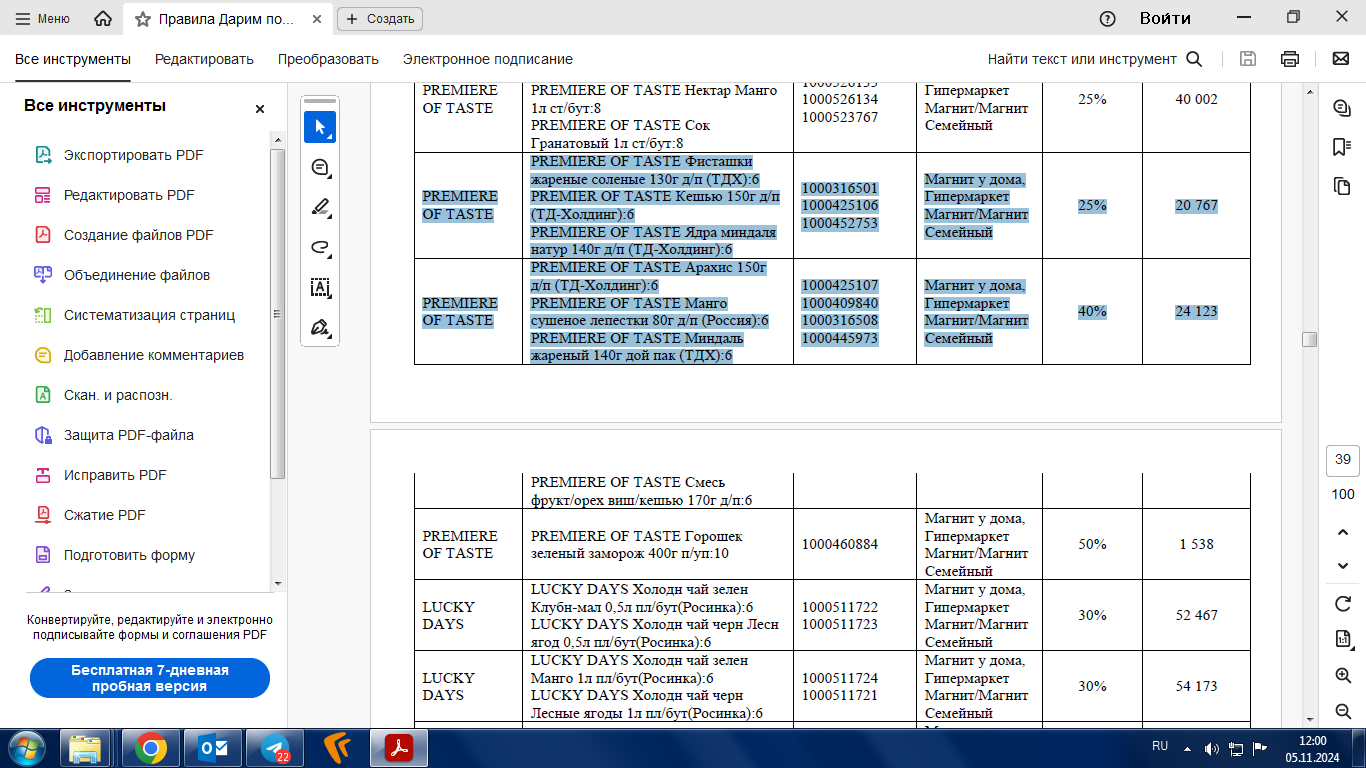The image size is (1366, 768).
Task: Zoom in with the plus magnifier
Action: (1343, 676)
